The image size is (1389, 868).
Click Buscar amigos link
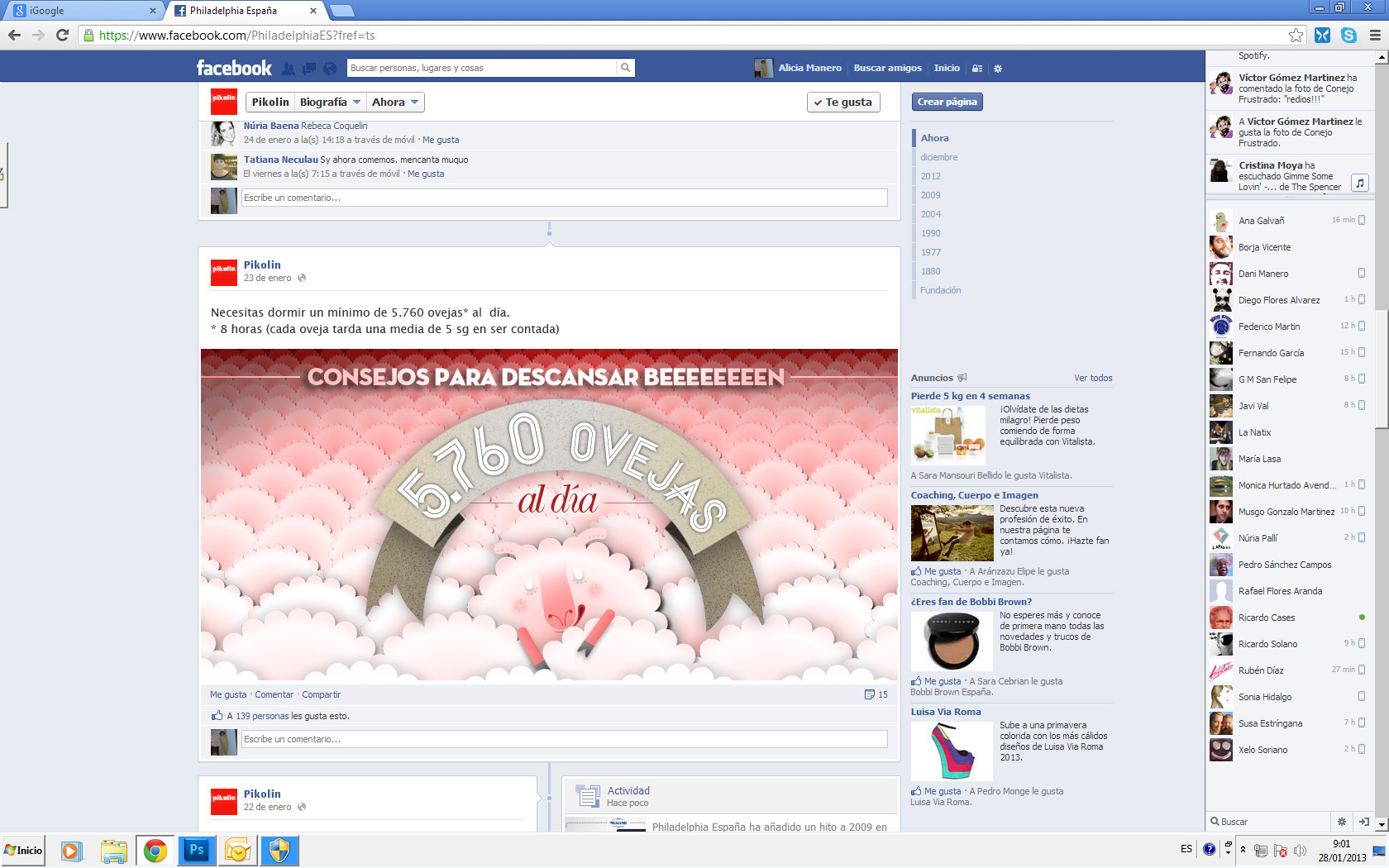click(x=888, y=68)
